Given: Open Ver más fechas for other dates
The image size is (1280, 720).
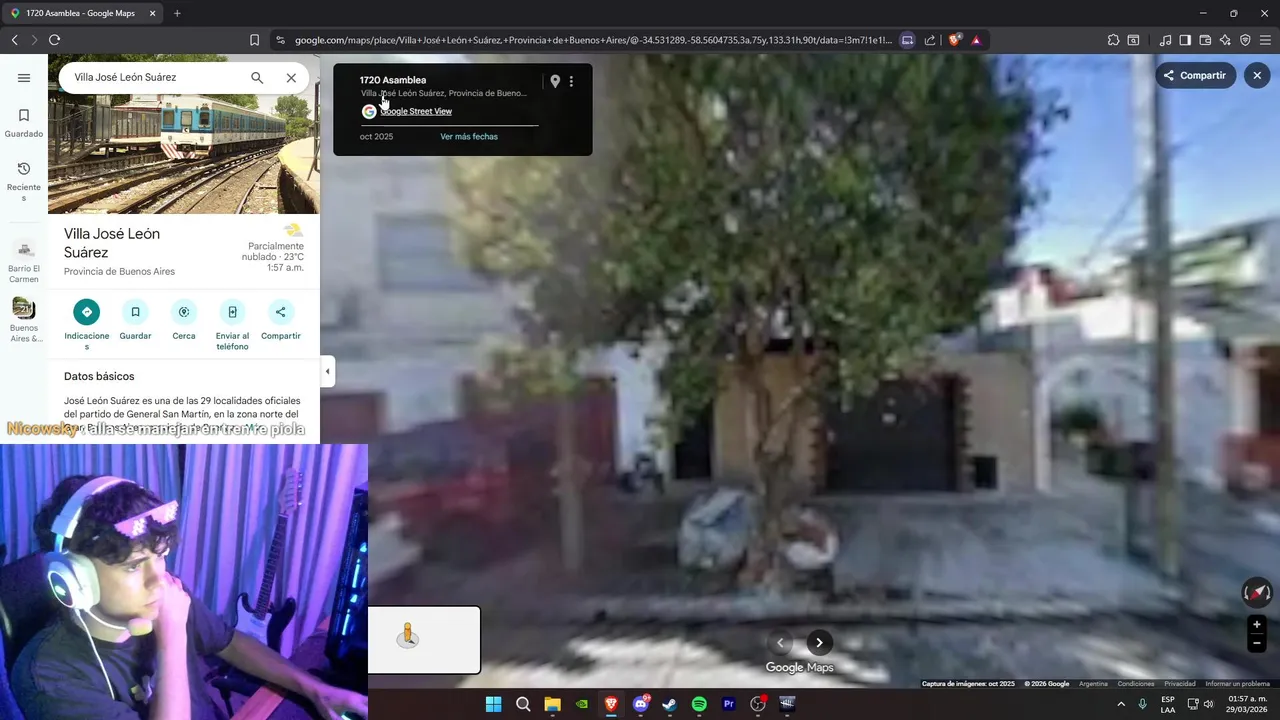Looking at the screenshot, I should coord(469,136).
